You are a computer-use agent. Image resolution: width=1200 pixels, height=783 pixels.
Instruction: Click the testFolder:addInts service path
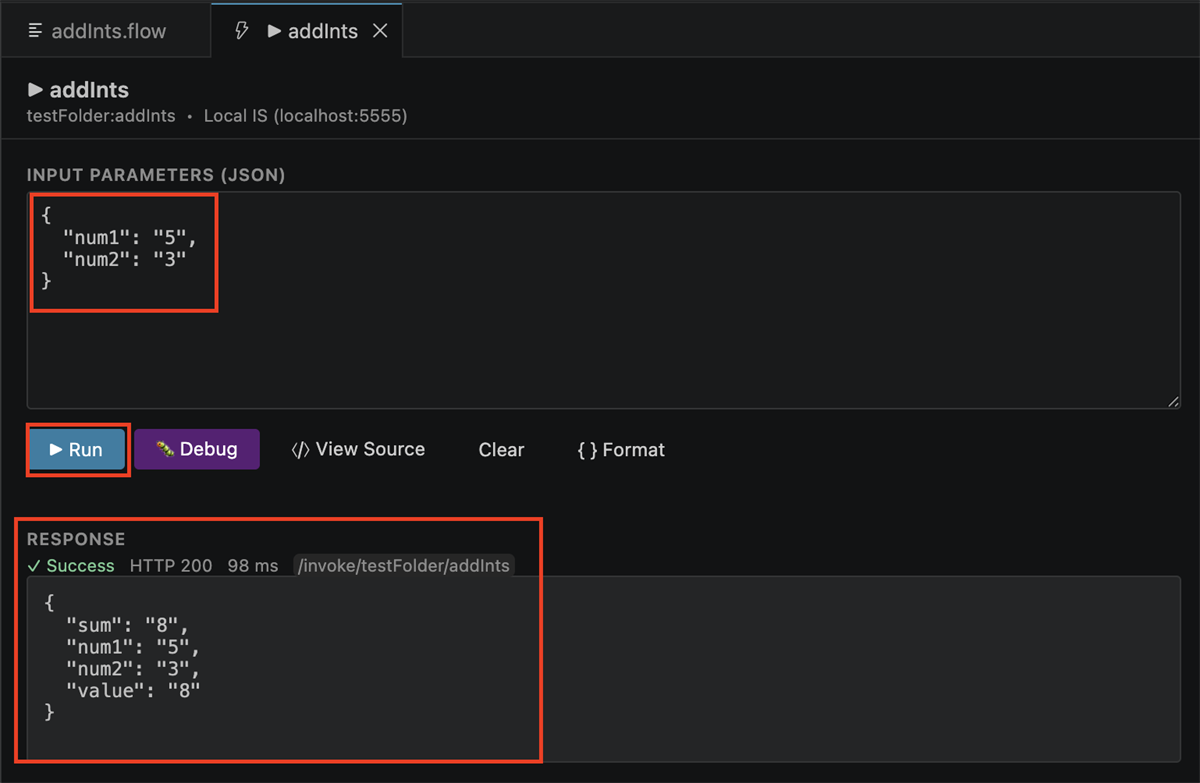coord(101,116)
